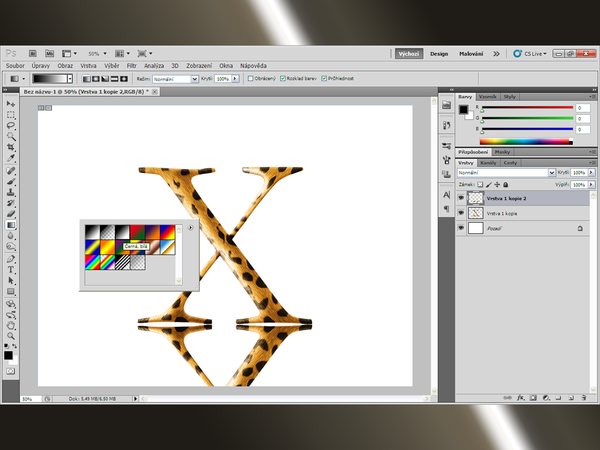This screenshot has width=600, height=450.
Task: Click the Malování workspace button
Action: (471, 53)
